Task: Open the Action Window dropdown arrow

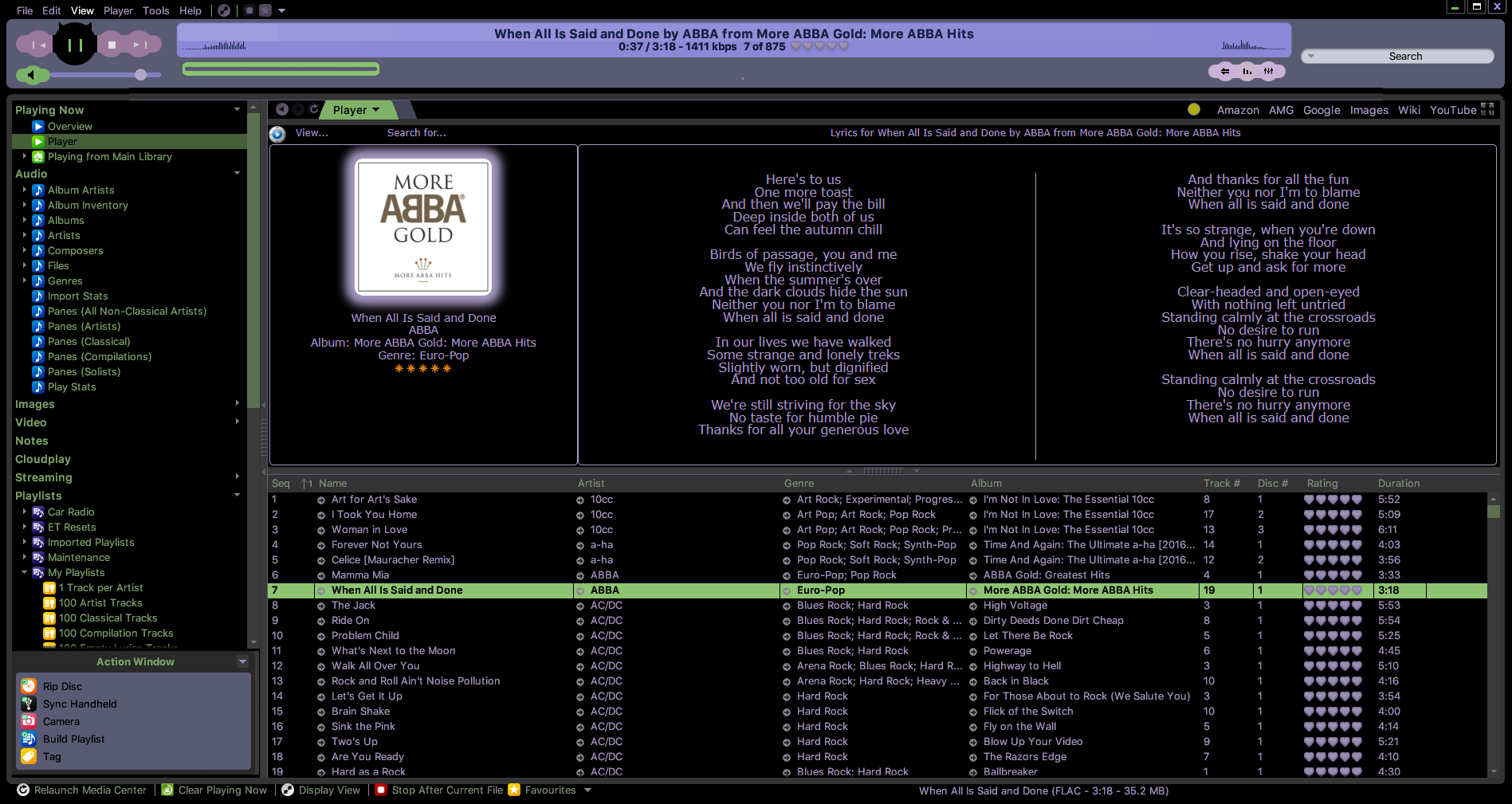Action: (242, 661)
